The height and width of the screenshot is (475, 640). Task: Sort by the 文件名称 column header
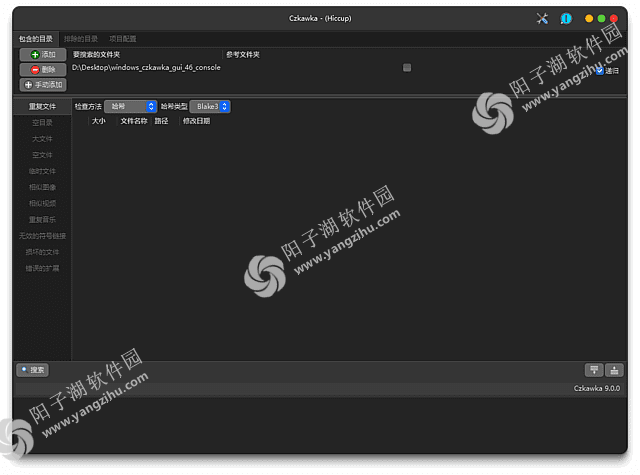(134, 121)
